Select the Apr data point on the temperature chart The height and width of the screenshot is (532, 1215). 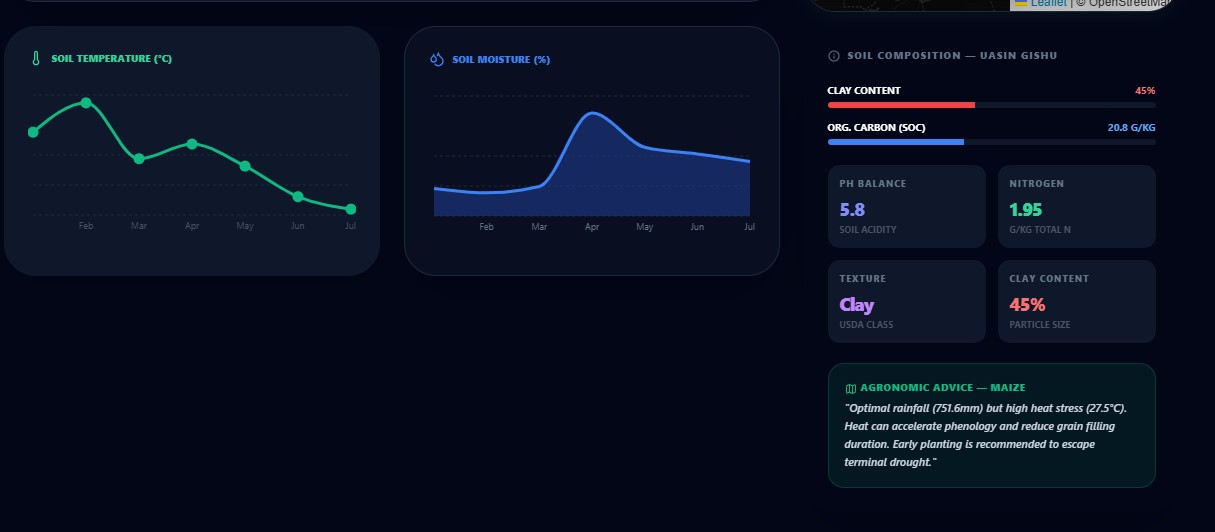[192, 144]
